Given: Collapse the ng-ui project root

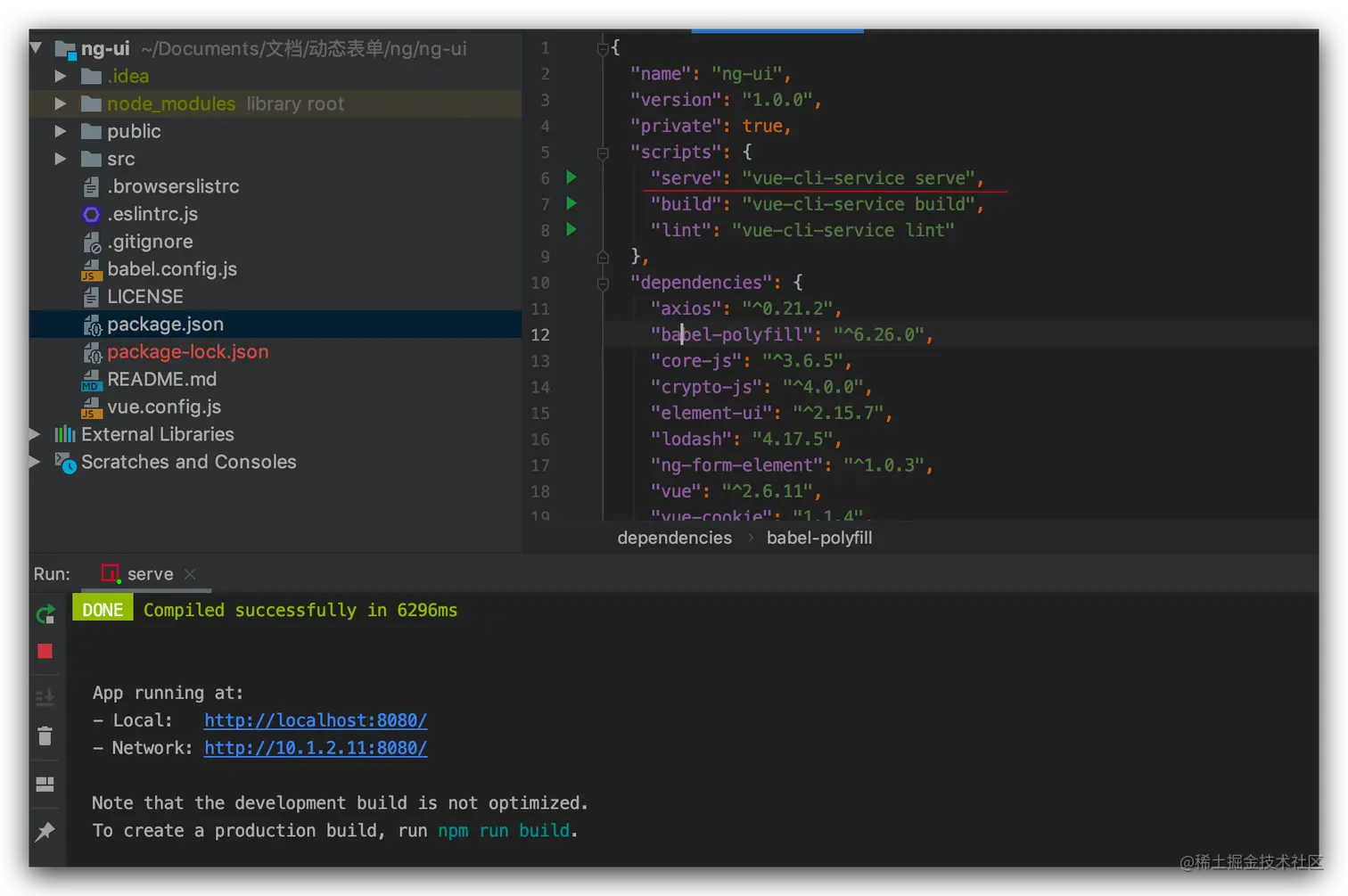Looking at the screenshot, I should 37,48.
